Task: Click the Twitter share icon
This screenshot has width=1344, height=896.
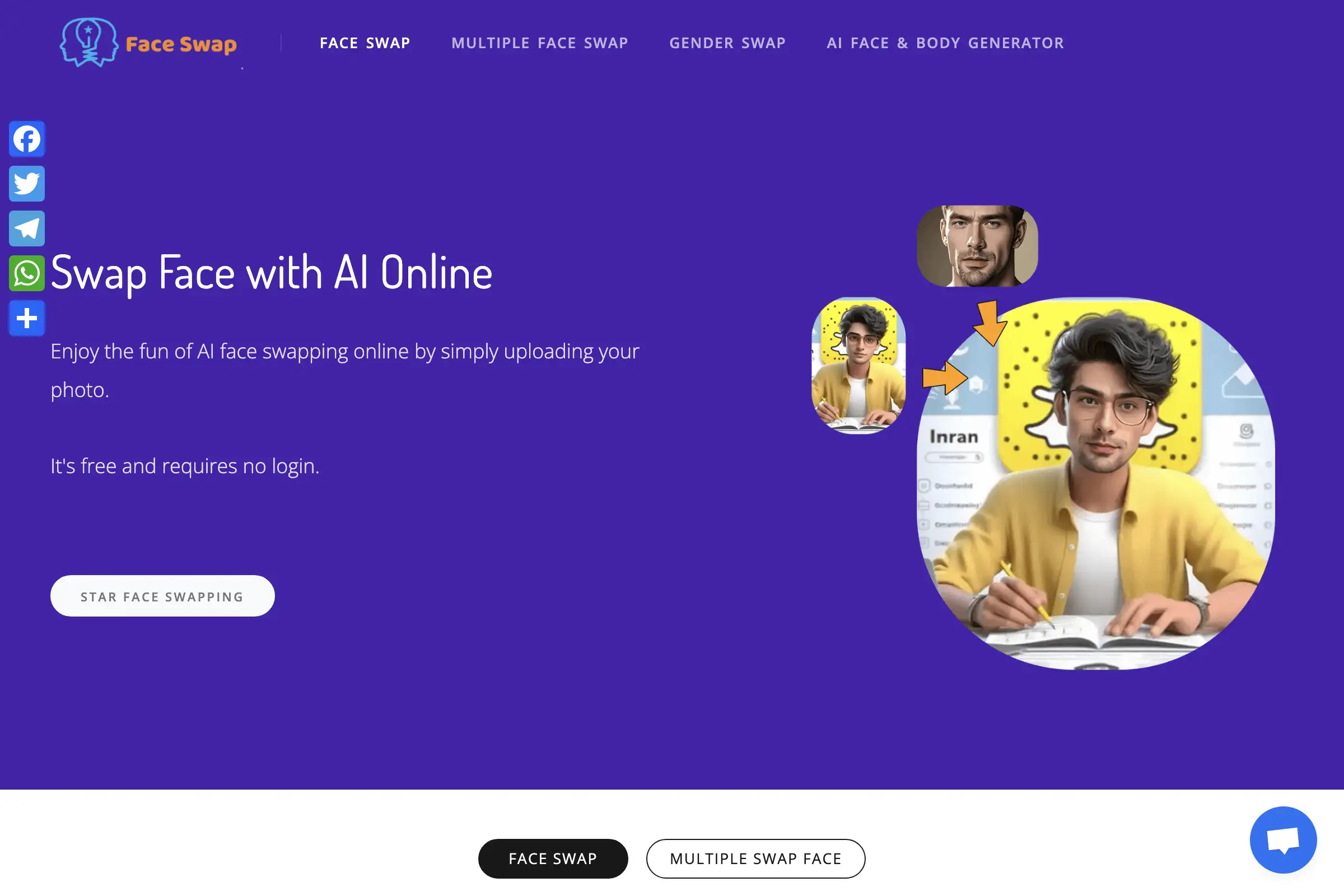Action: pyautogui.click(x=27, y=184)
